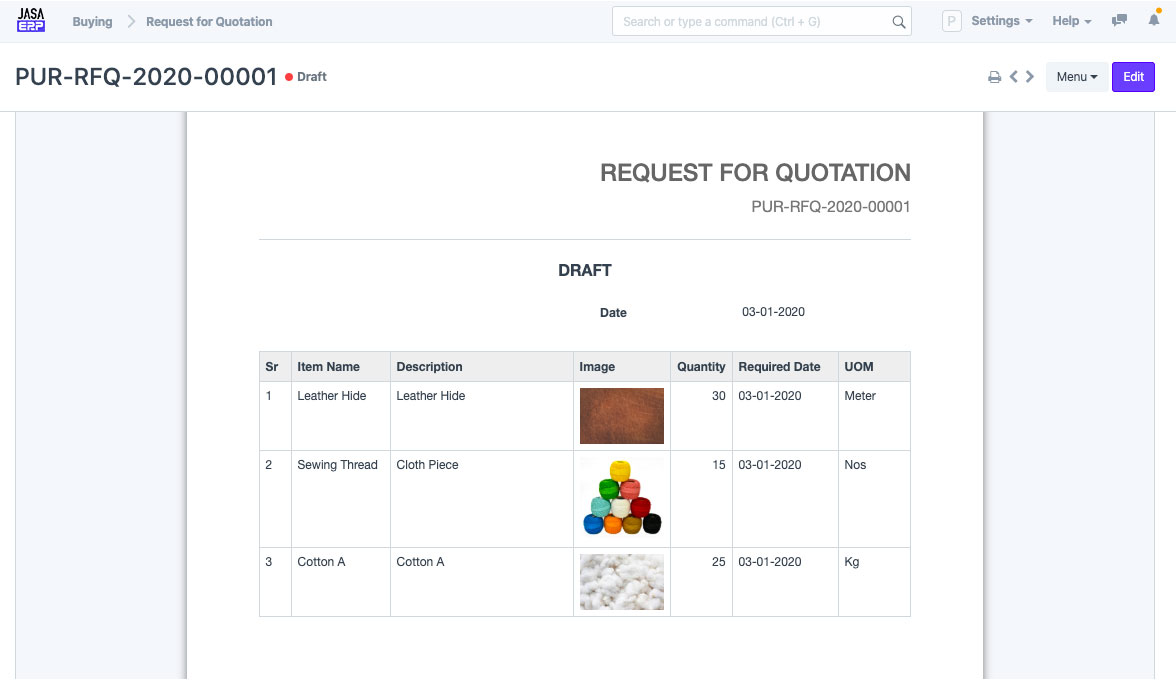Viewport: 1176px width, 680px height.
Task: Go to next document arrow
Action: [x=1030, y=77]
